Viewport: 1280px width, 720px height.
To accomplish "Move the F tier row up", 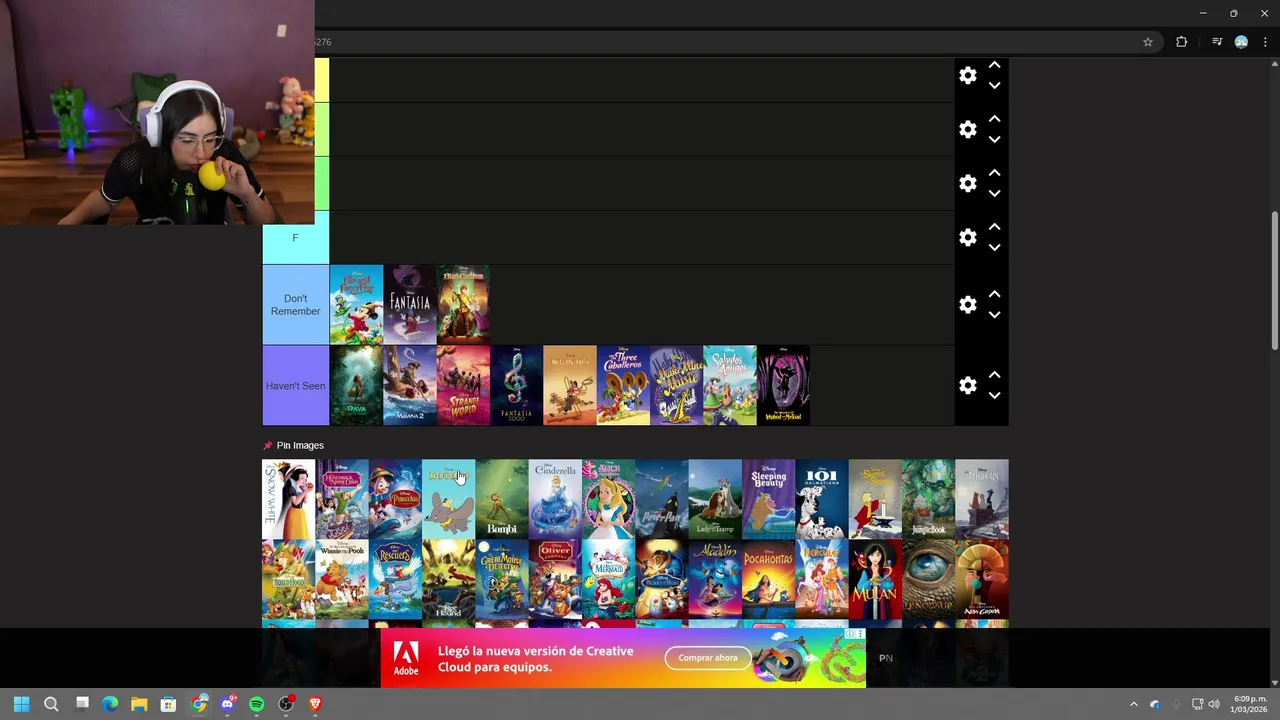I will (994, 227).
